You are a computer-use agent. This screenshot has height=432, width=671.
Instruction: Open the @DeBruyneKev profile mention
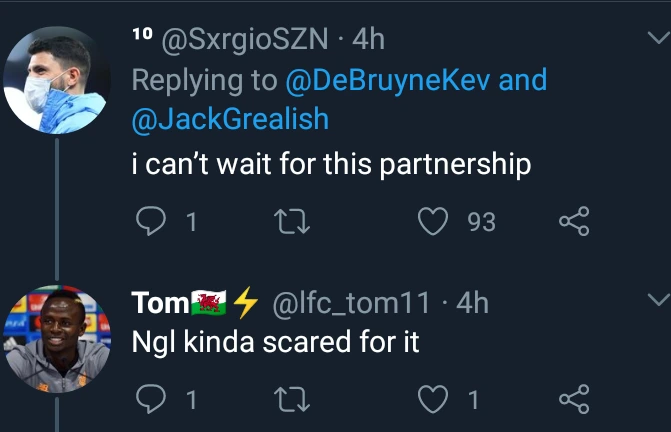[388, 80]
